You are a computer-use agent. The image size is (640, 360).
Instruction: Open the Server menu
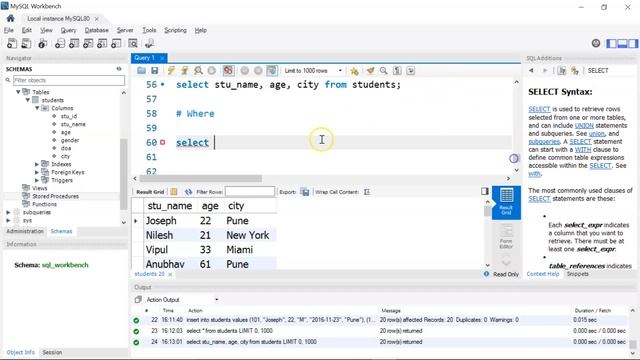pyautogui.click(x=125, y=30)
